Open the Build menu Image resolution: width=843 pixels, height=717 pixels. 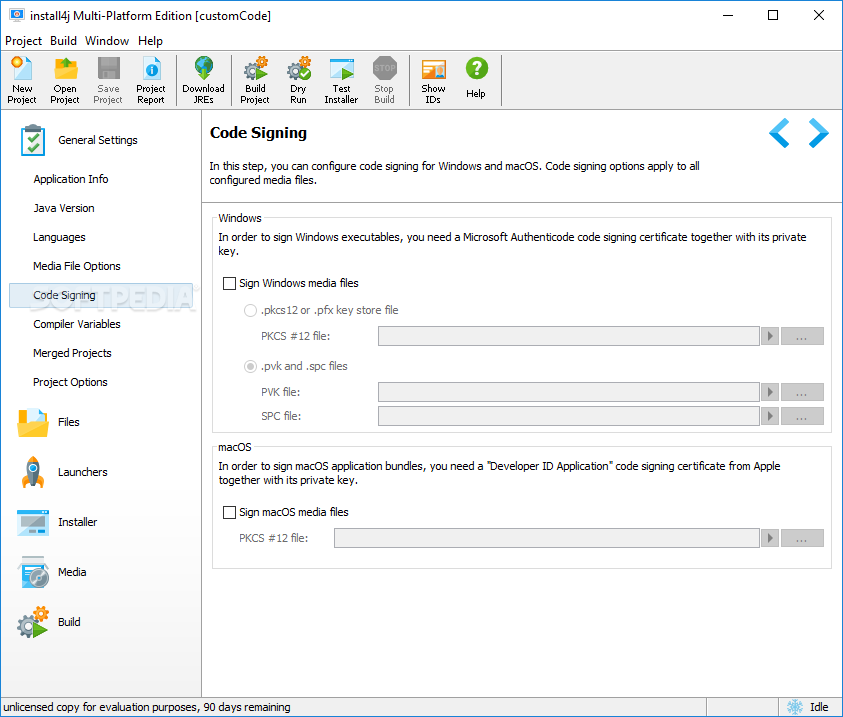[x=63, y=41]
